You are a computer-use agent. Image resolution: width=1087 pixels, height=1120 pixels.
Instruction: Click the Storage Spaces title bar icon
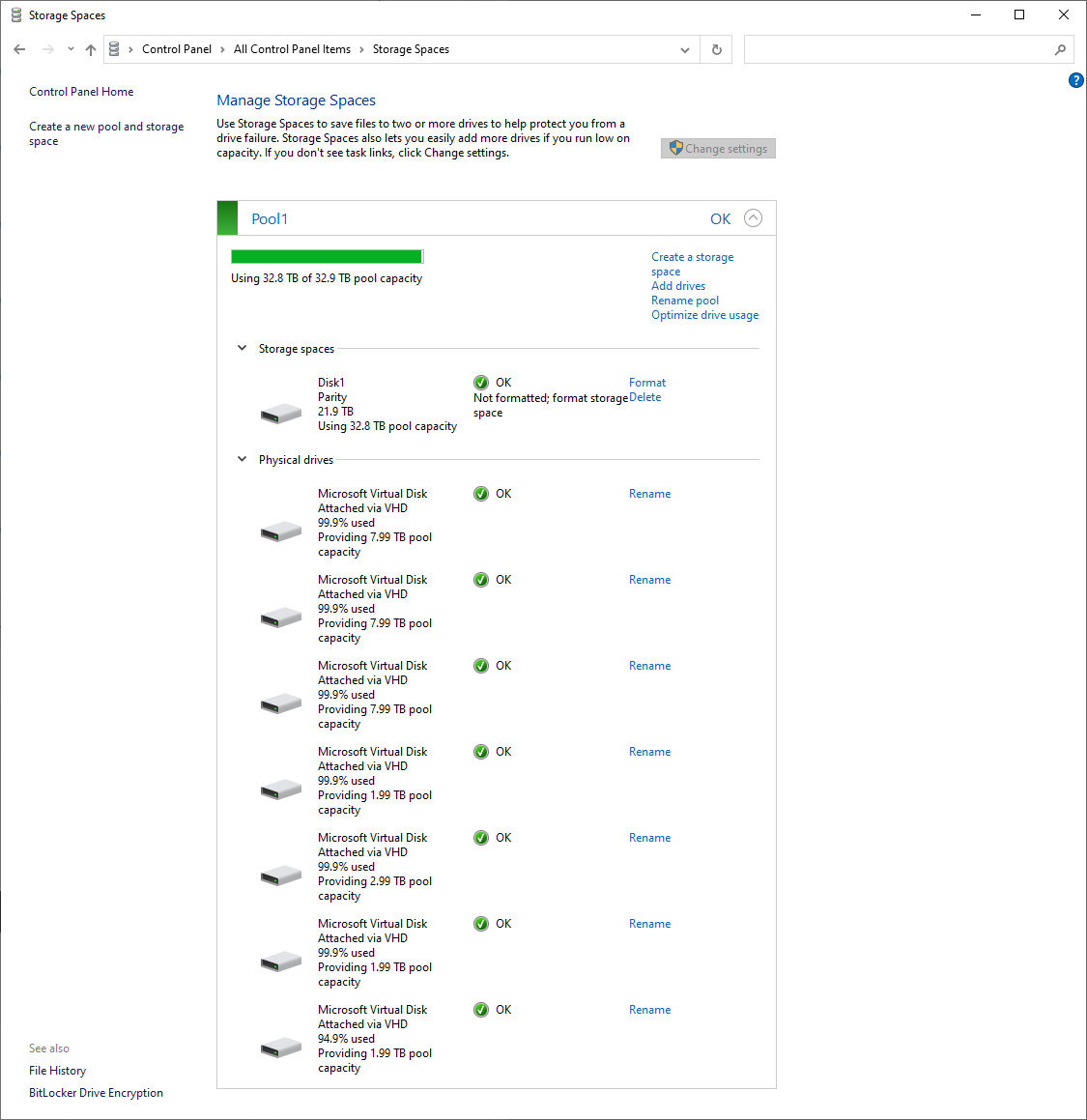15,15
